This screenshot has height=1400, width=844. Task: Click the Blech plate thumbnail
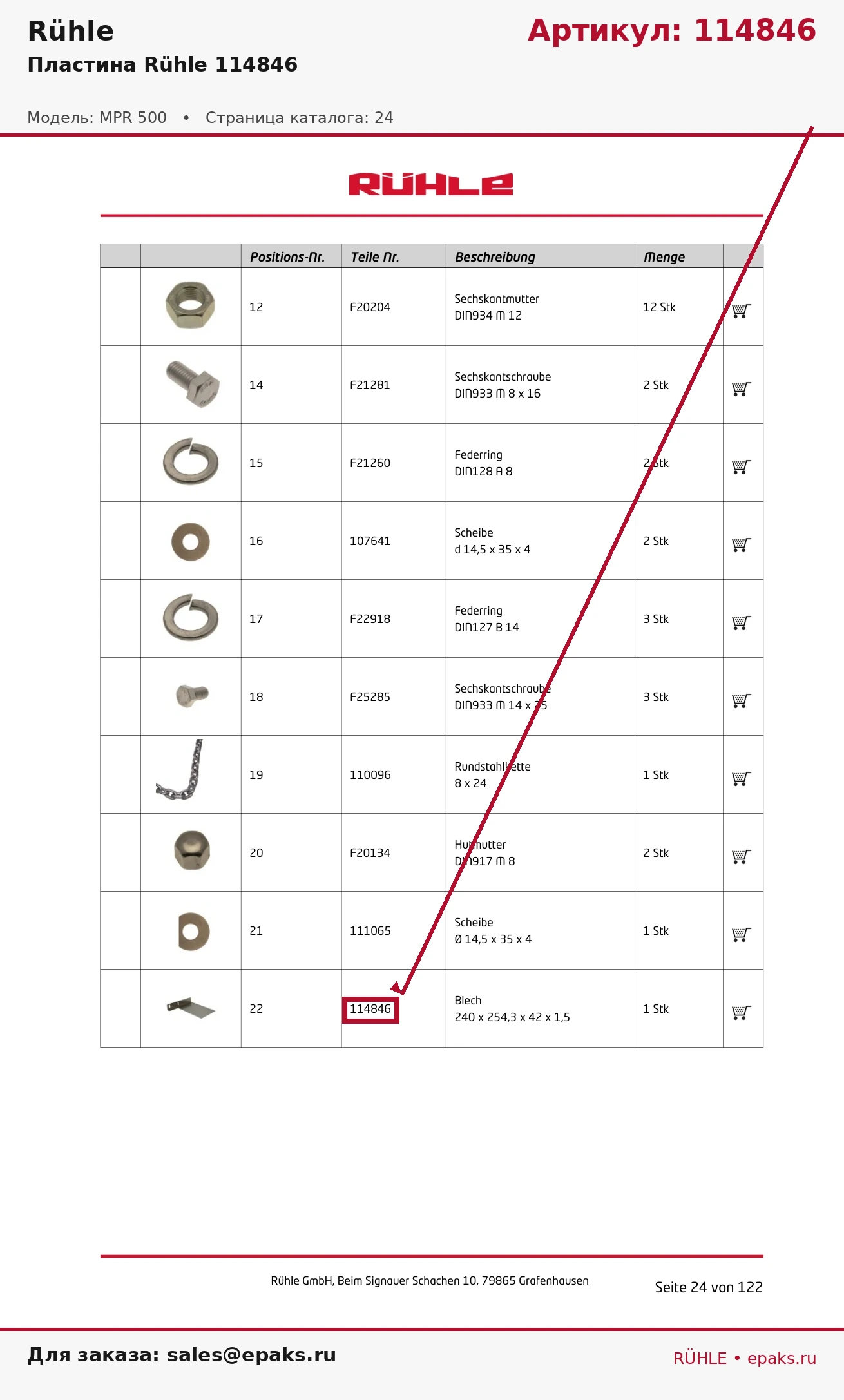pos(191,1008)
